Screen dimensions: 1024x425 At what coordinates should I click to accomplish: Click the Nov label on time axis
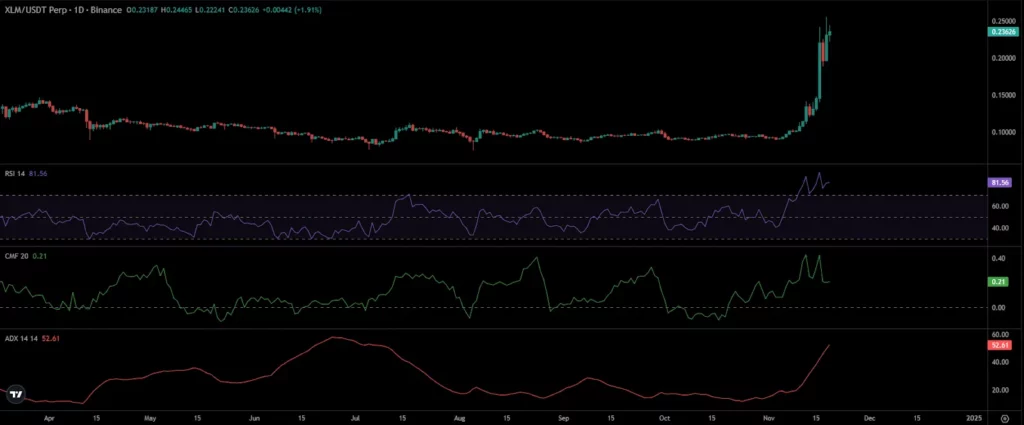[x=768, y=417]
